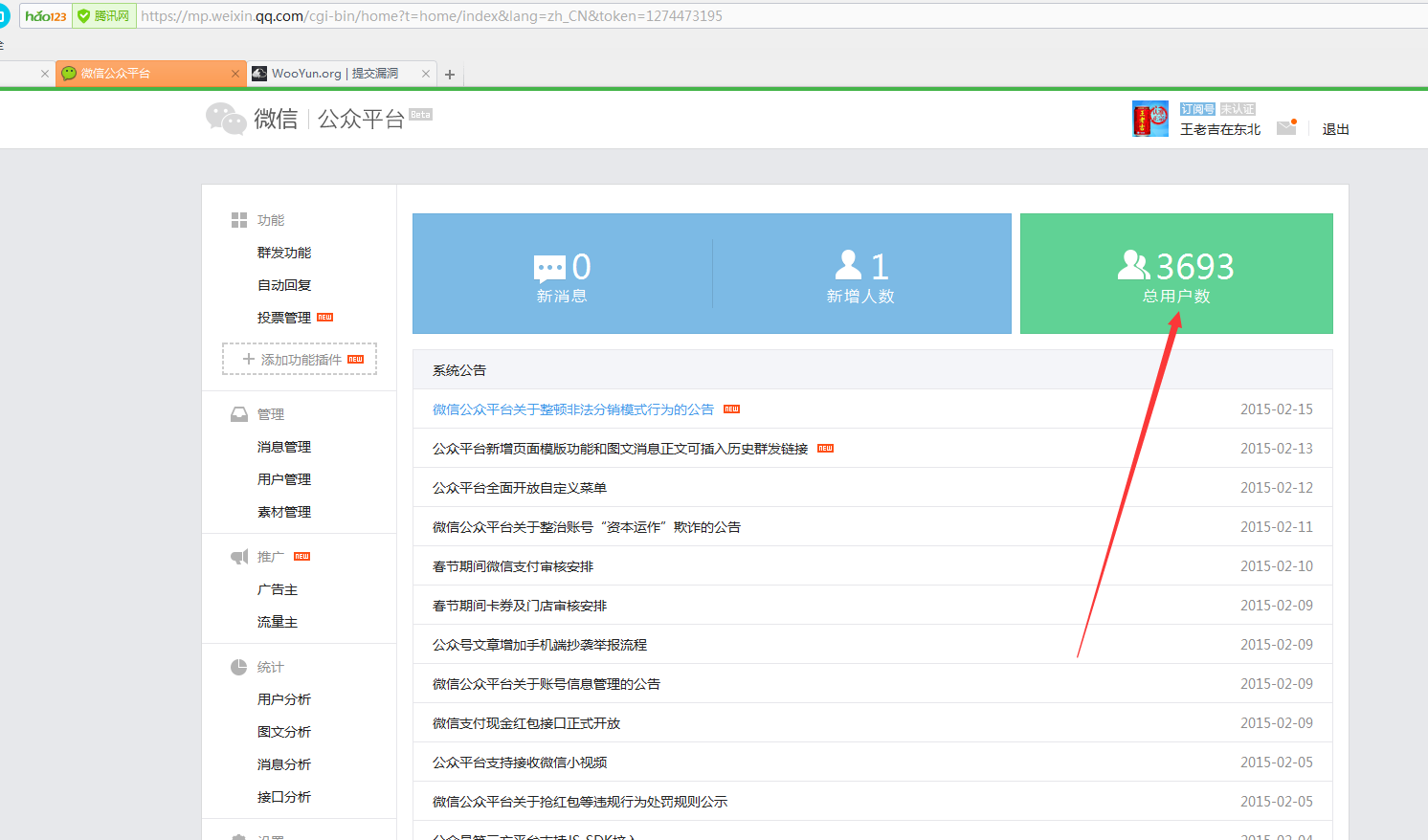Open a new browser tab with plus button

pos(450,74)
